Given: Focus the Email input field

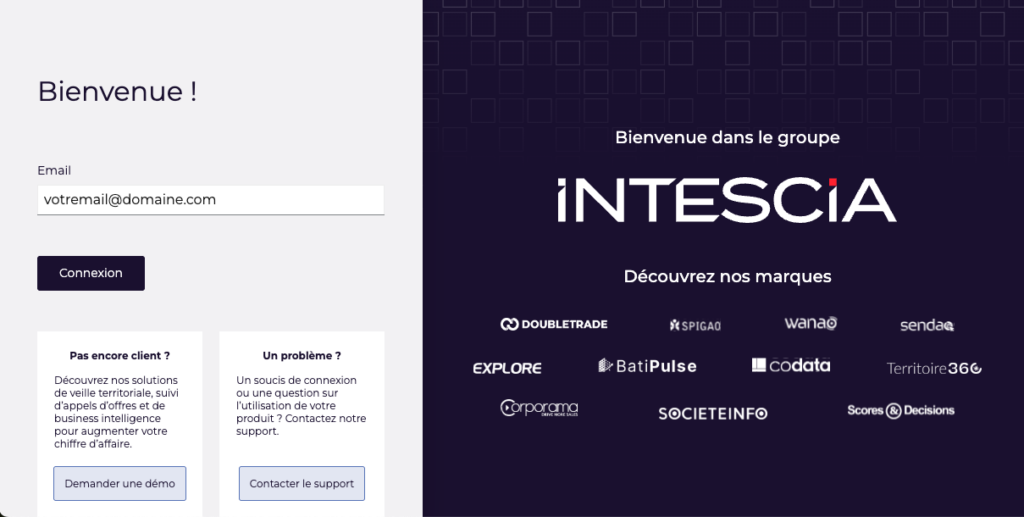Looking at the screenshot, I should point(211,200).
